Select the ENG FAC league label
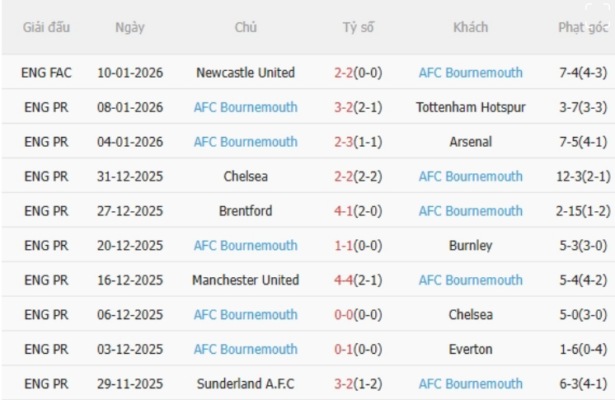Screen dimensions: 615x400 click(x=46, y=73)
